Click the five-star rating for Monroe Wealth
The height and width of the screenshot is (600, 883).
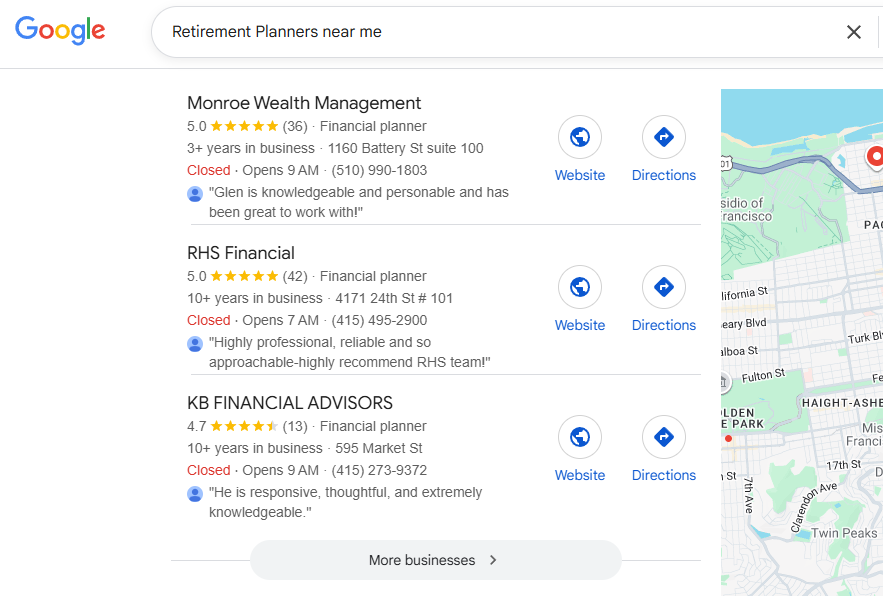[244, 126]
